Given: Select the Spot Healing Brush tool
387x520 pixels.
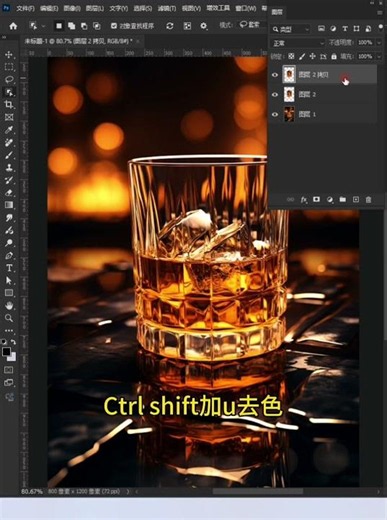Looking at the screenshot, I should tap(9, 142).
